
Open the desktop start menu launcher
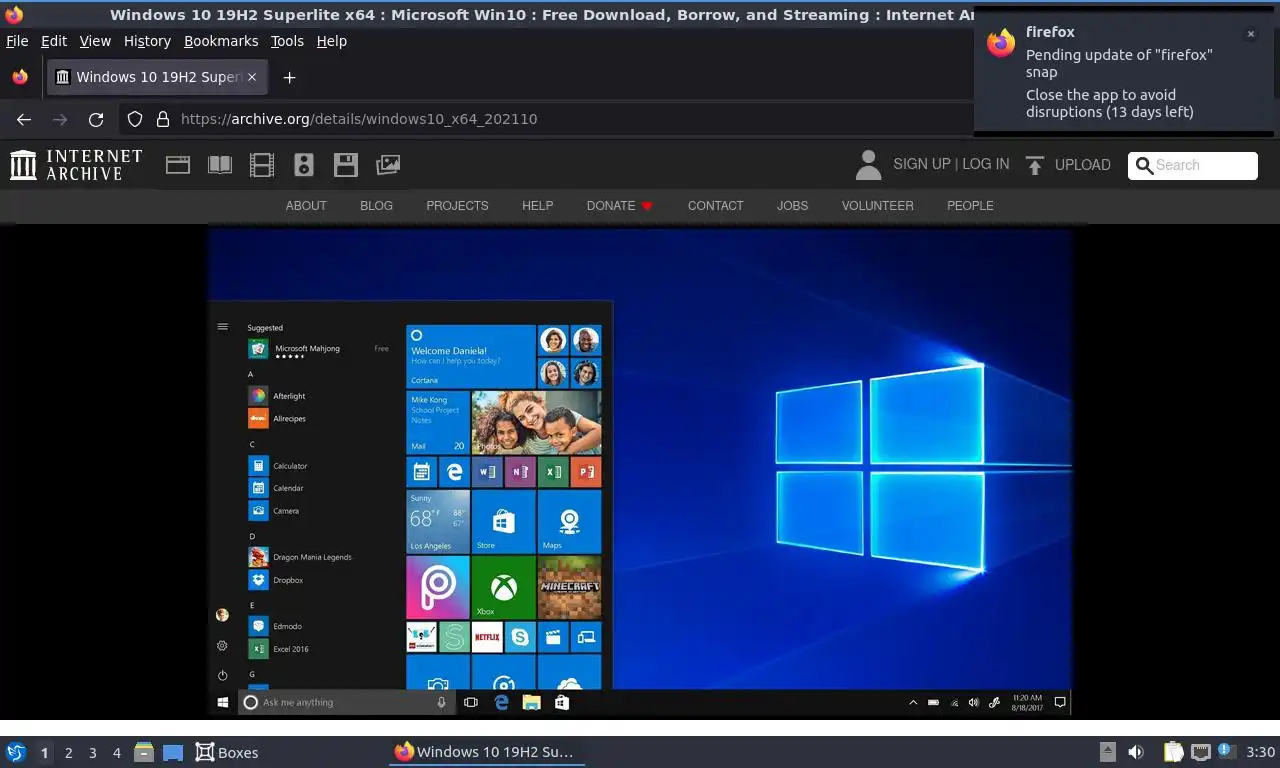click(x=16, y=752)
